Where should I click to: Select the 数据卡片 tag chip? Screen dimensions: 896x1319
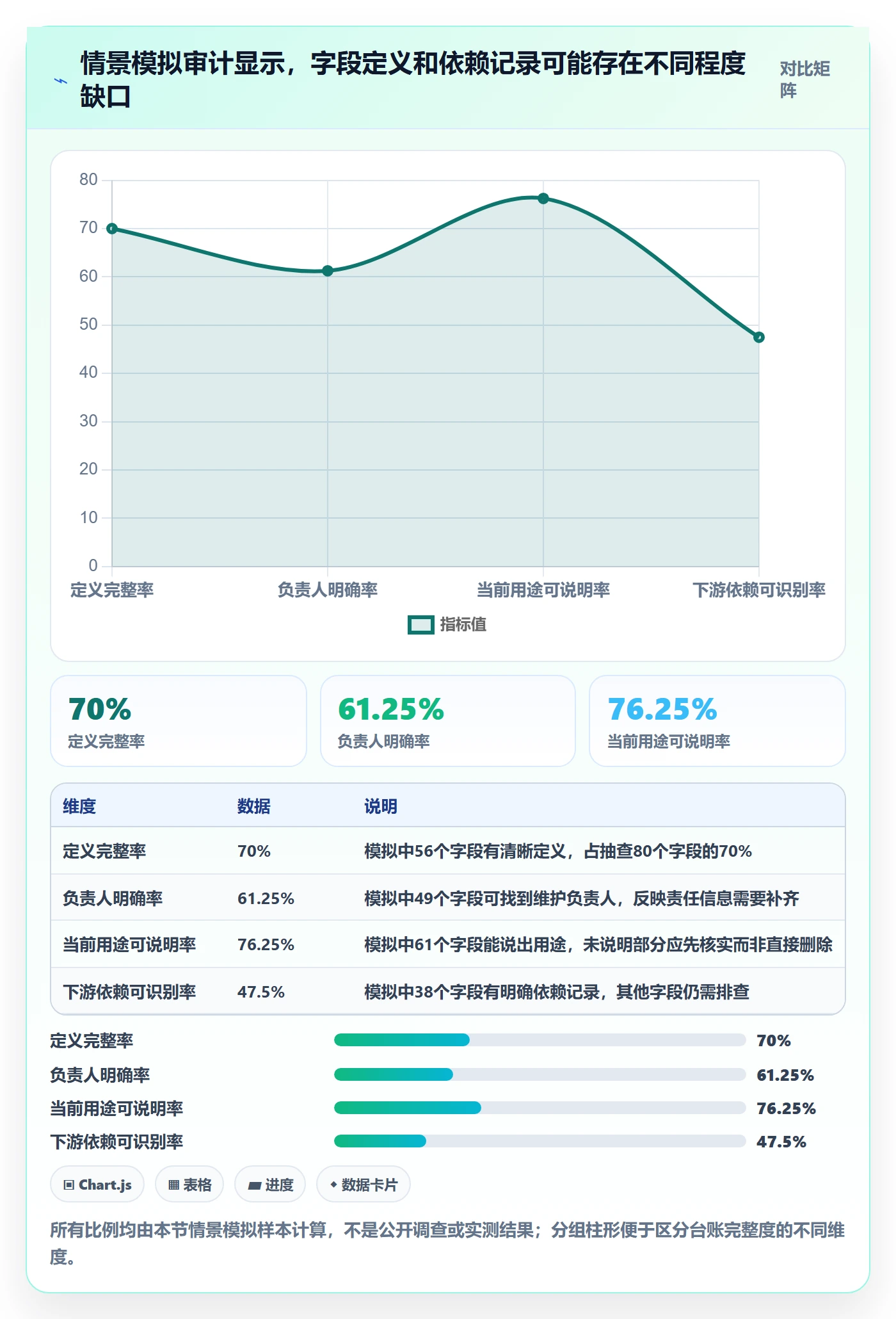(x=364, y=1185)
